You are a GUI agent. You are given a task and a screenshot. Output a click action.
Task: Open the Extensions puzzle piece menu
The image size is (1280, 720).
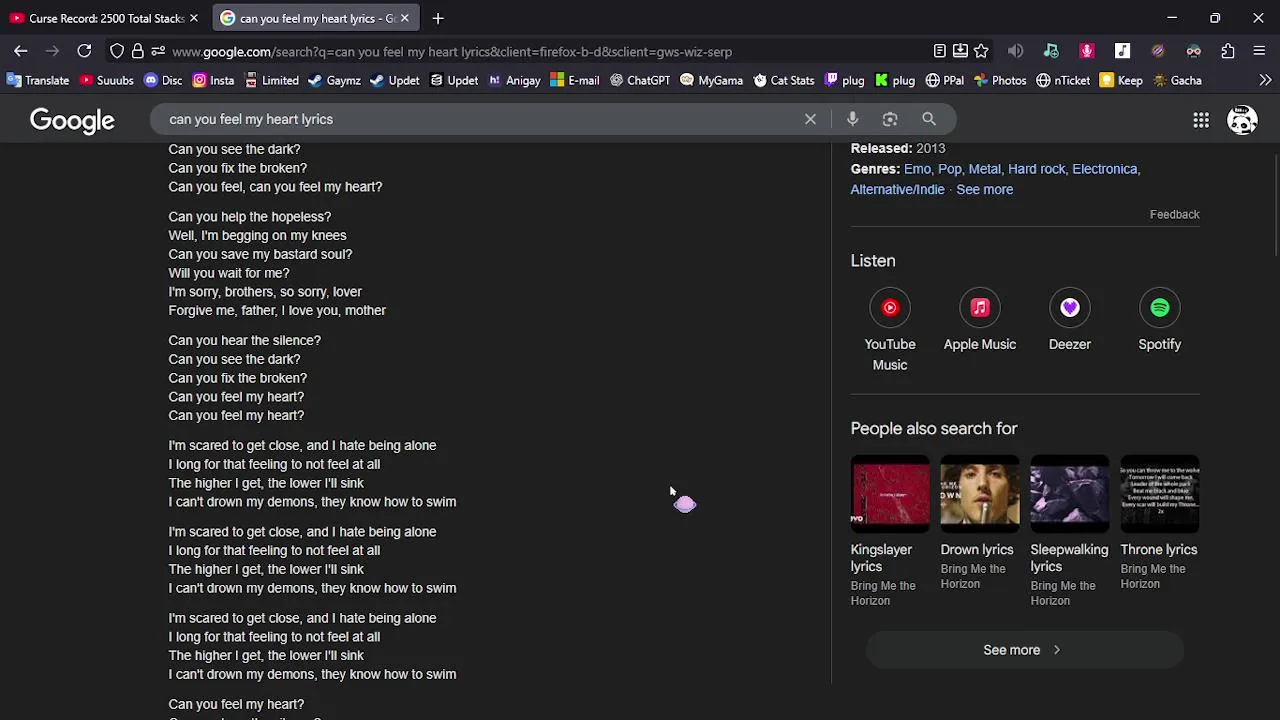pyautogui.click(x=1228, y=51)
